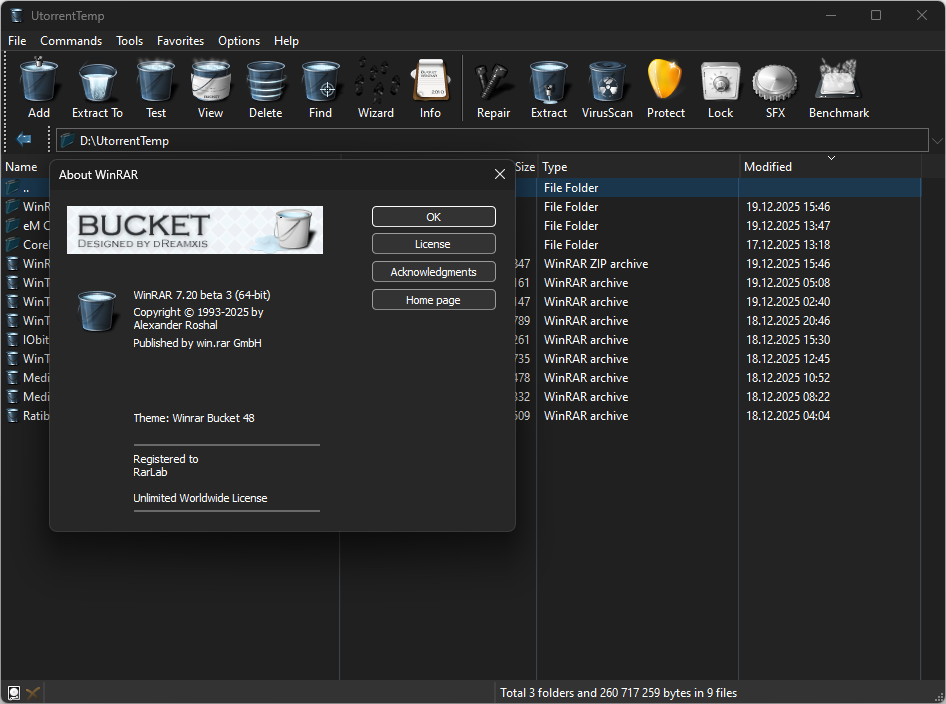Open the Acknowledgments button

[434, 271]
